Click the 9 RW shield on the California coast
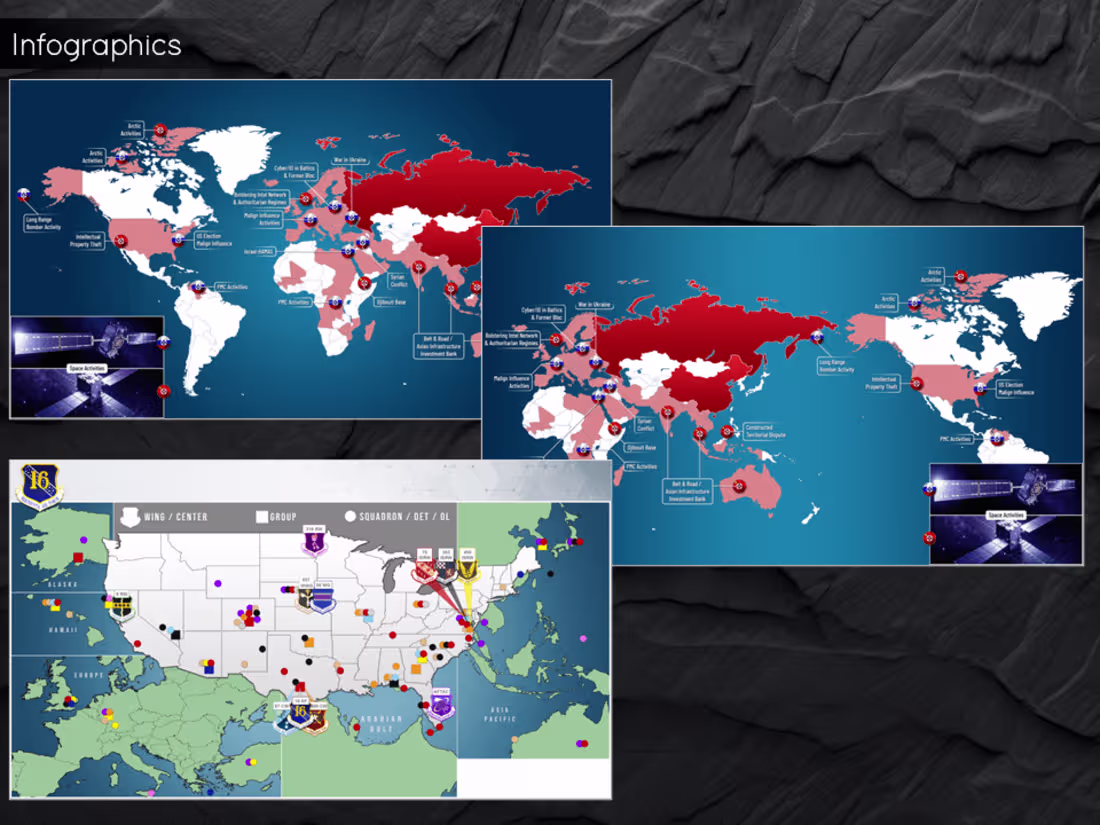This screenshot has height=825, width=1100. [121, 604]
